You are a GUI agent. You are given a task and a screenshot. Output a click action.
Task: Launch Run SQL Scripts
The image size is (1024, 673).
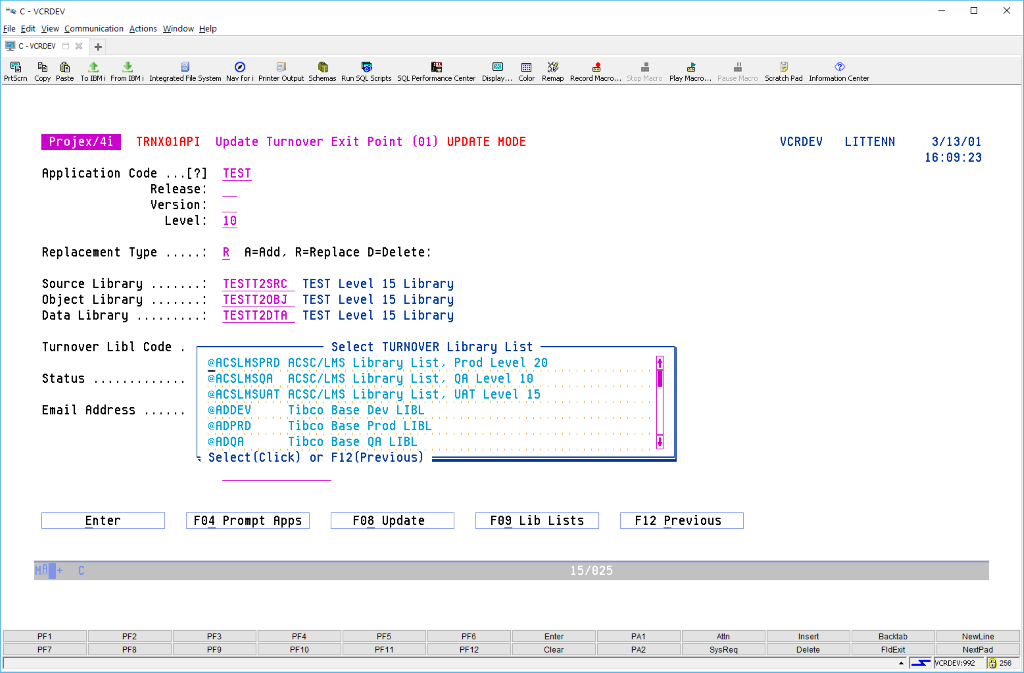366,71
